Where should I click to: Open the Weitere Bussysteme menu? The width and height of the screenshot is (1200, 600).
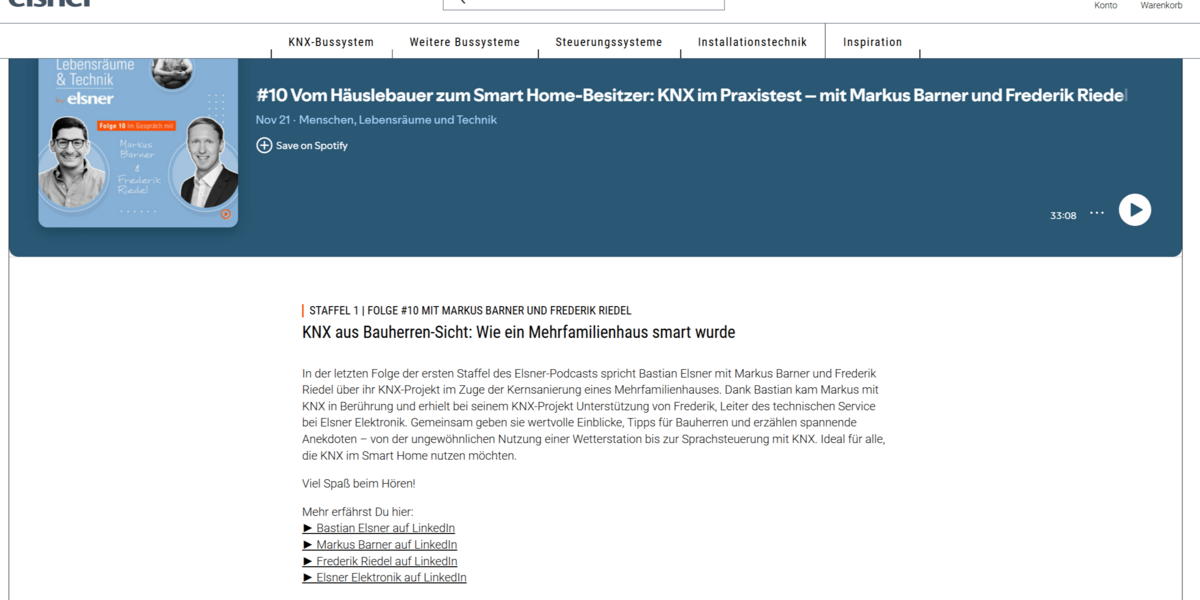(465, 42)
